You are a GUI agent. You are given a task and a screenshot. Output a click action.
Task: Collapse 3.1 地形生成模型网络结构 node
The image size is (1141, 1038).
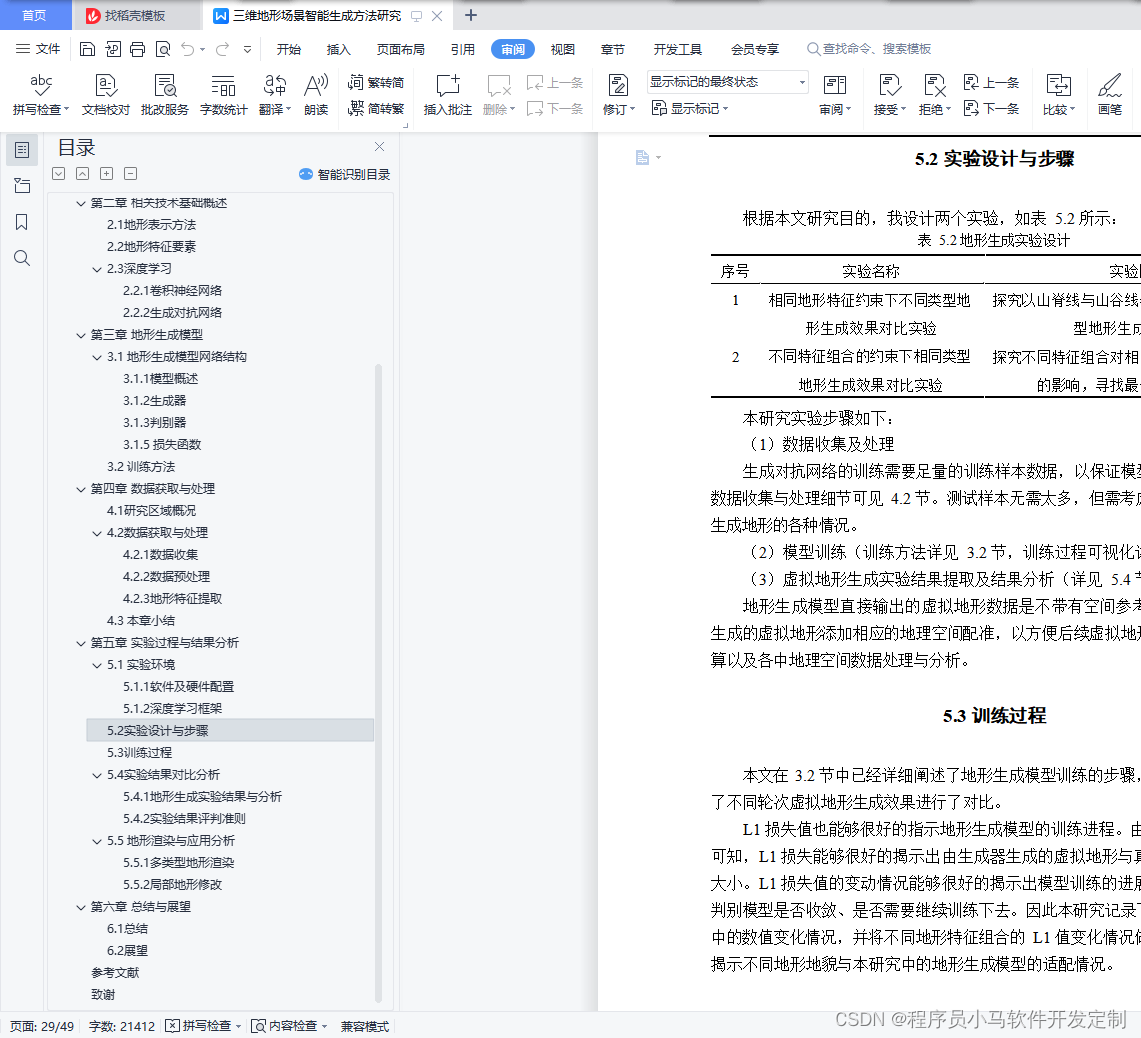[97, 357]
